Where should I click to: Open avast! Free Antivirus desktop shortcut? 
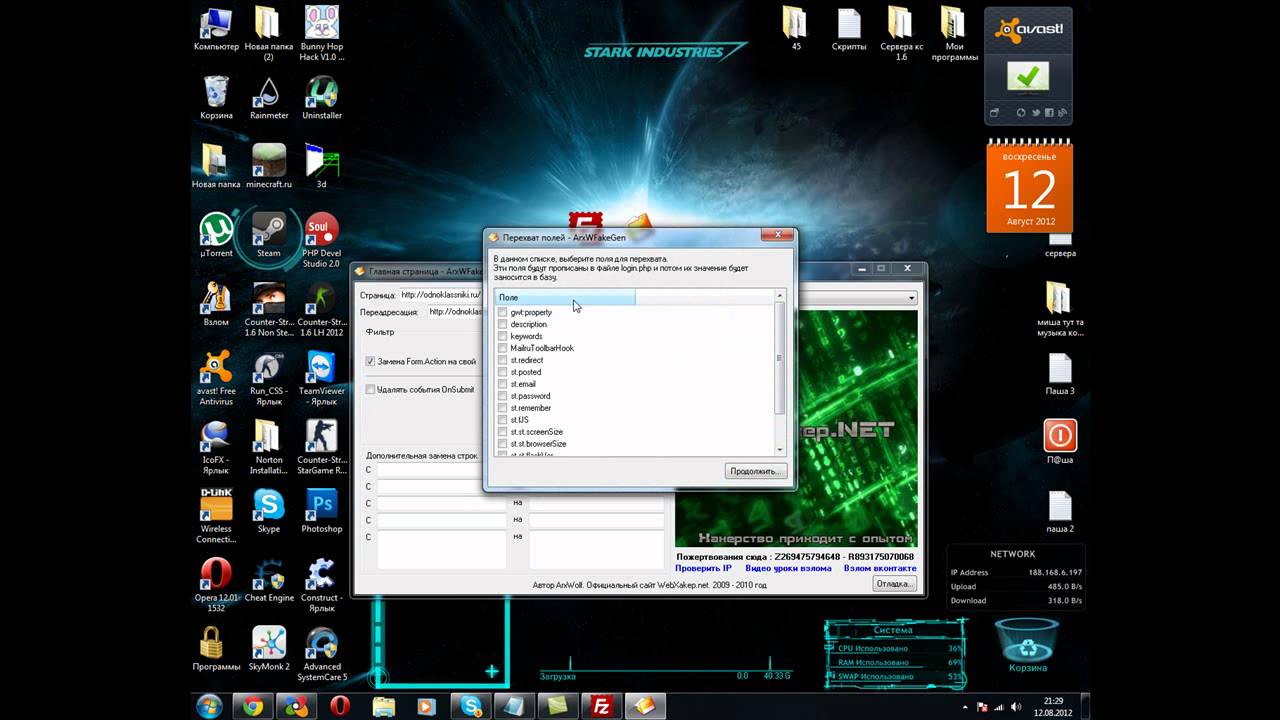[216, 378]
